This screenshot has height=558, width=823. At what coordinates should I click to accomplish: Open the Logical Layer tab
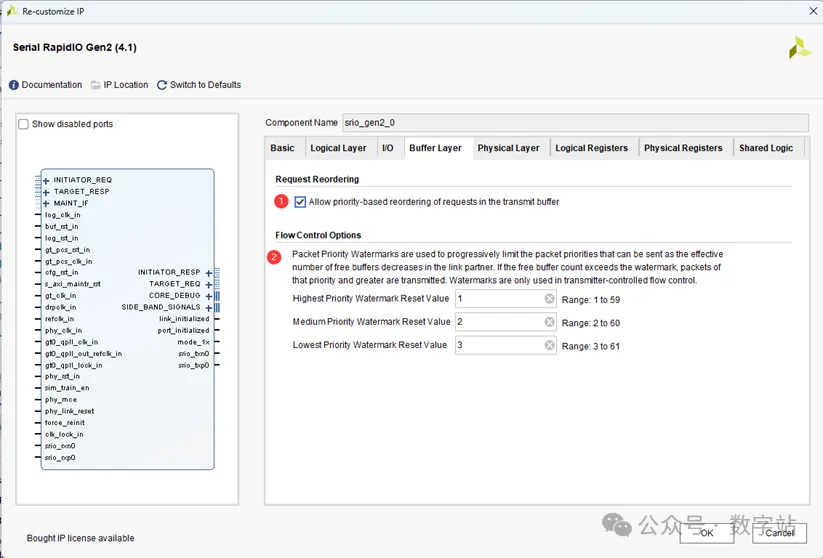pyautogui.click(x=338, y=148)
